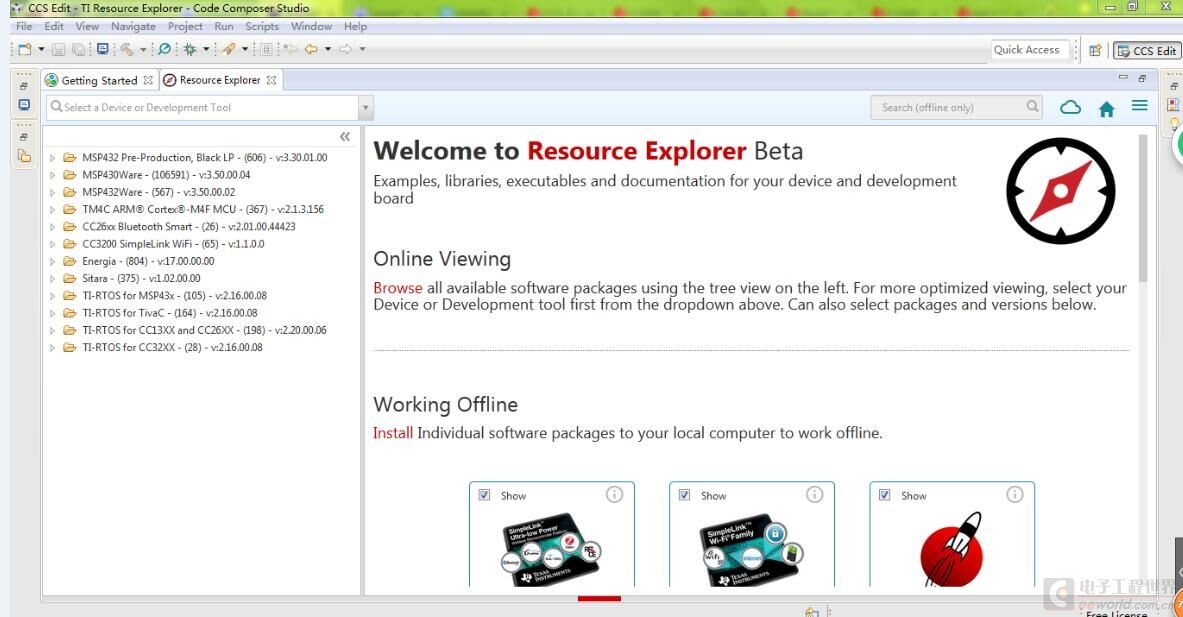
Task: Open the Window menu
Action: pos(312,26)
